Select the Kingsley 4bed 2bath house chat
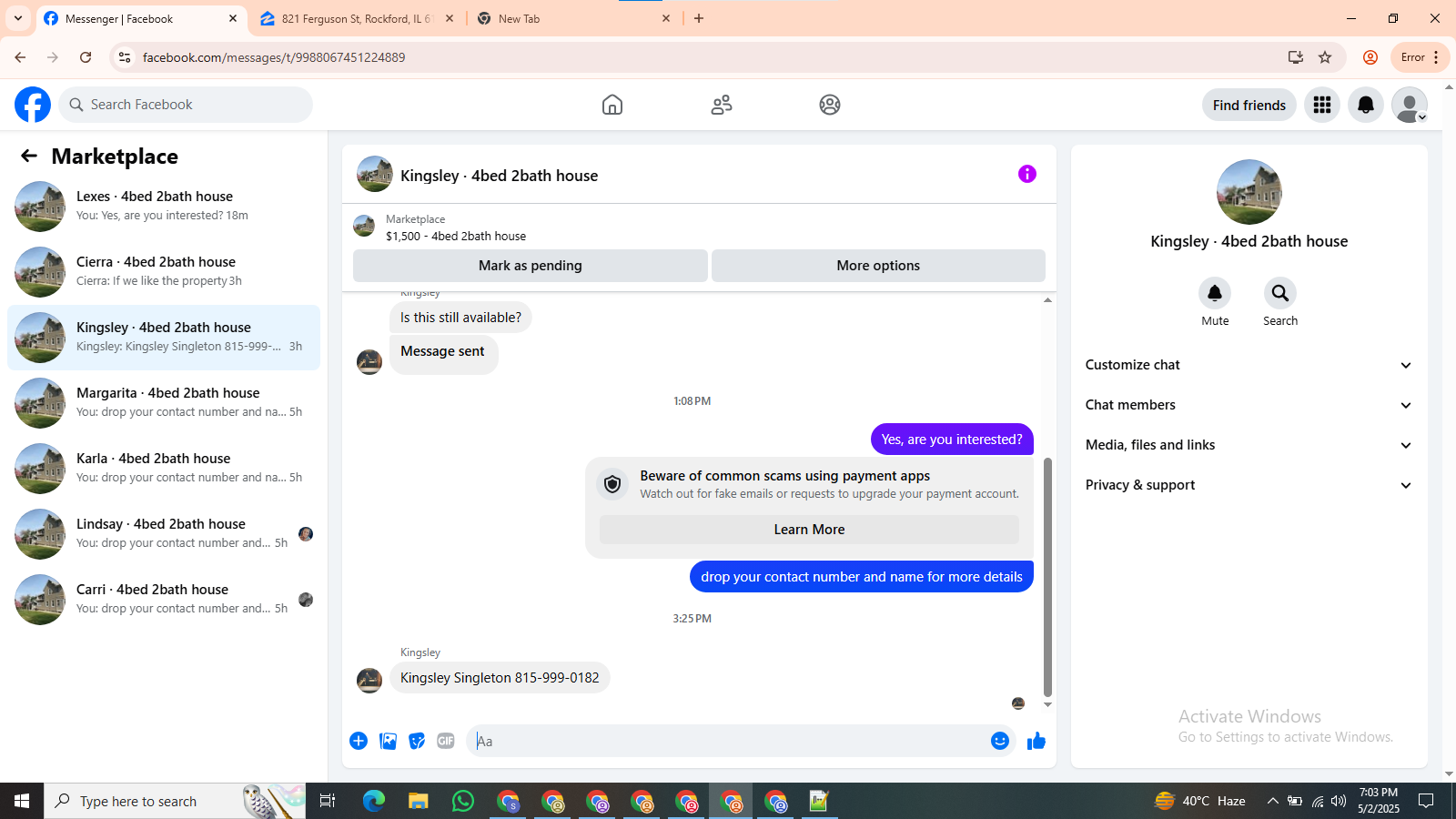This screenshot has width=1456, height=819. point(164,338)
